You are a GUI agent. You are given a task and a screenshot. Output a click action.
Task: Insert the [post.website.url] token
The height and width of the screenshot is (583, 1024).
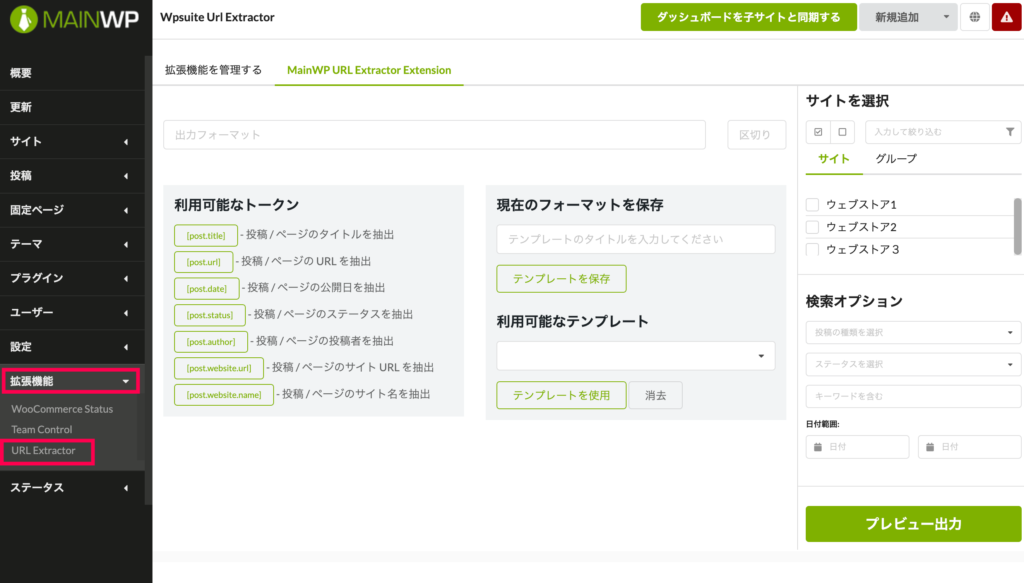click(x=219, y=368)
